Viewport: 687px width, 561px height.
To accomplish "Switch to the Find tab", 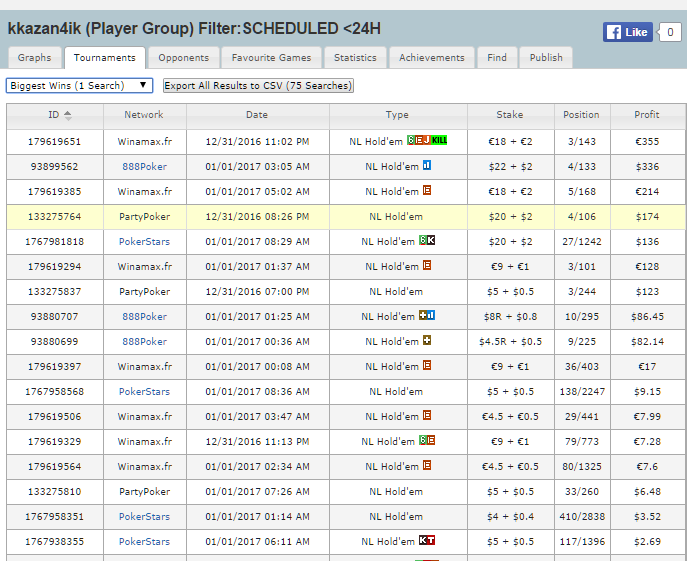I will [497, 57].
